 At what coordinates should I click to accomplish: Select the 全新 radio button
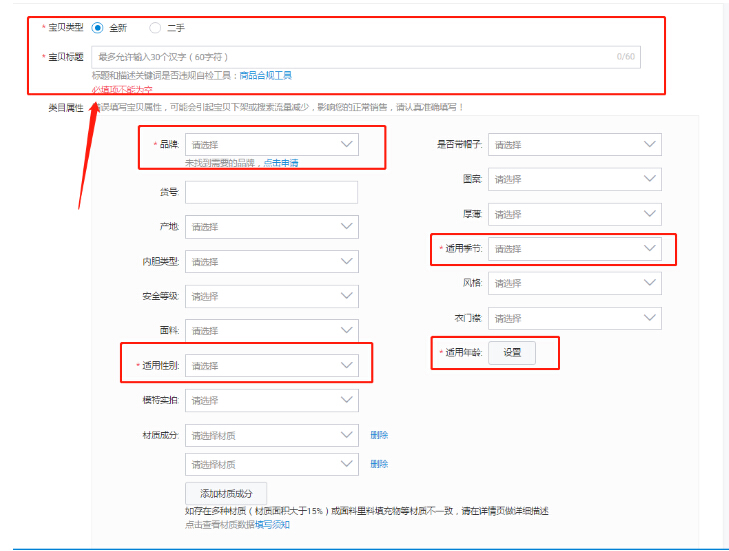coord(98,28)
